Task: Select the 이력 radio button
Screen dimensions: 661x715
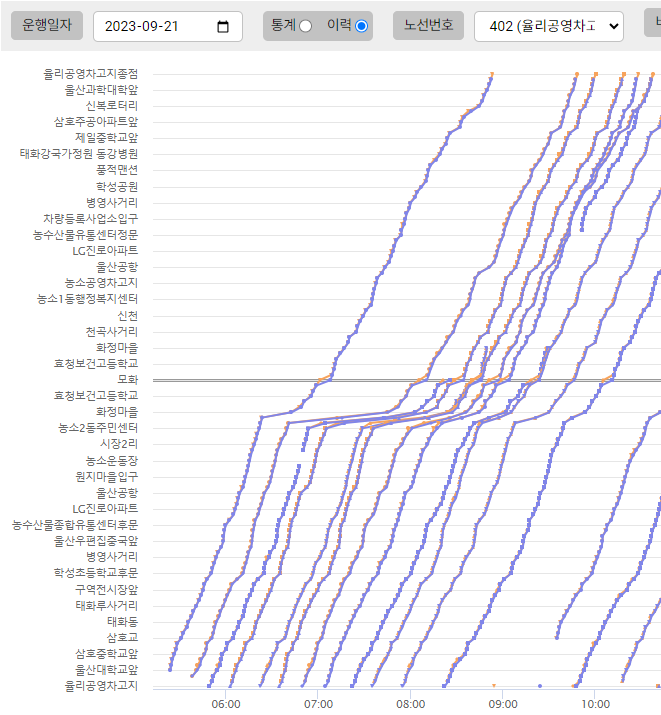Action: (361, 26)
